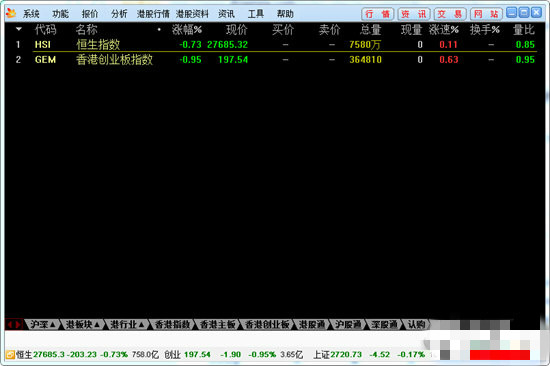The height and width of the screenshot is (366, 550).
Task: Sort by 总量 column header
Action: [371, 30]
